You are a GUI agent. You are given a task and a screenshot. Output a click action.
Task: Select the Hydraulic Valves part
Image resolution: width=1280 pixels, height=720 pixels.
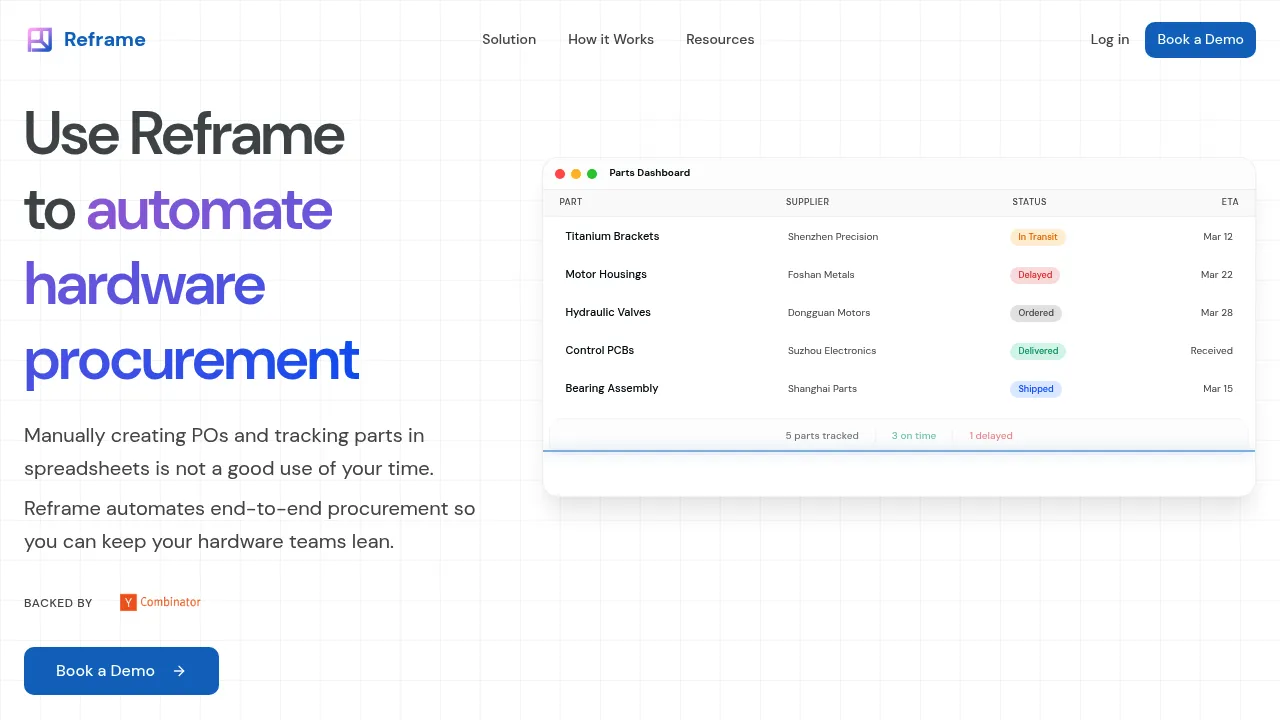(x=608, y=313)
